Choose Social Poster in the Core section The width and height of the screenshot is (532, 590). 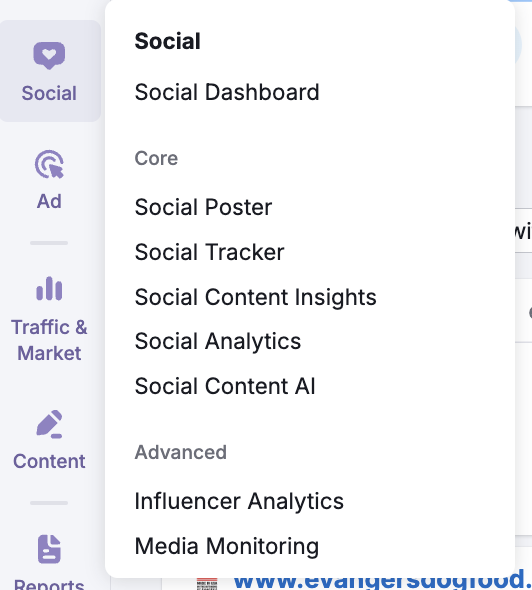pyautogui.click(x=203, y=207)
